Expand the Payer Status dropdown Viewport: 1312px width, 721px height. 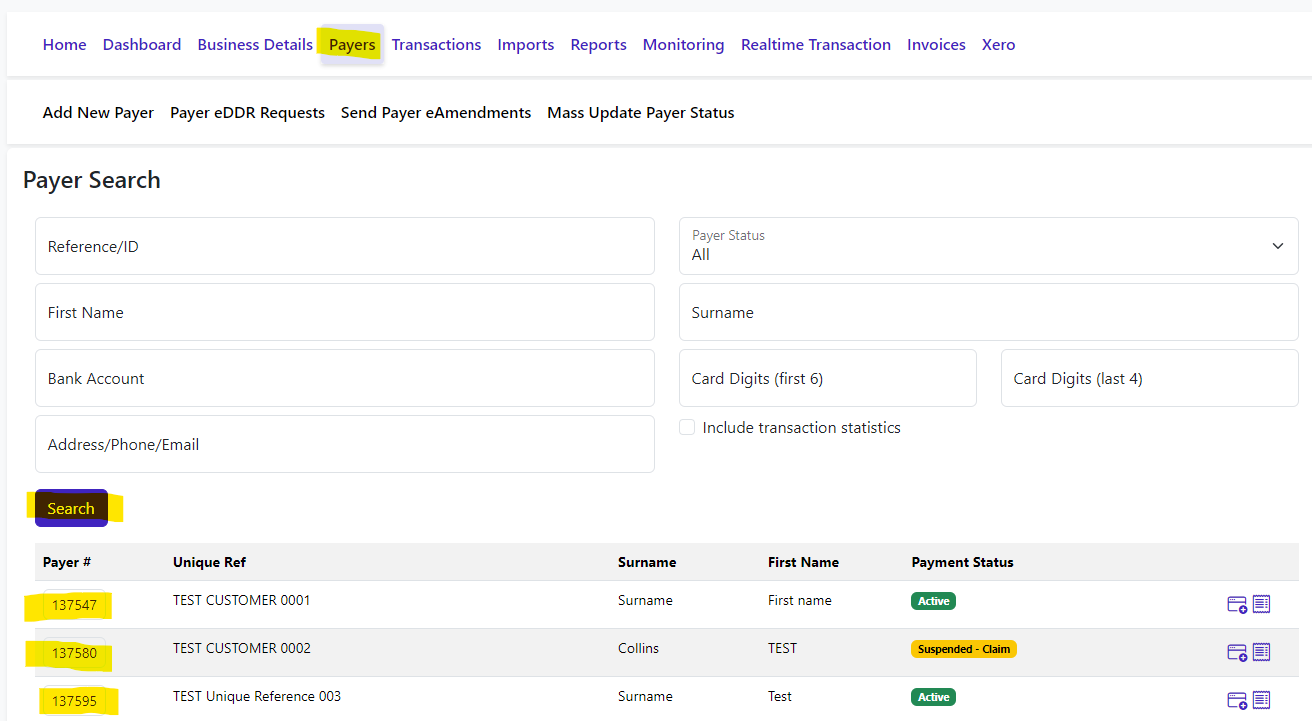click(988, 246)
